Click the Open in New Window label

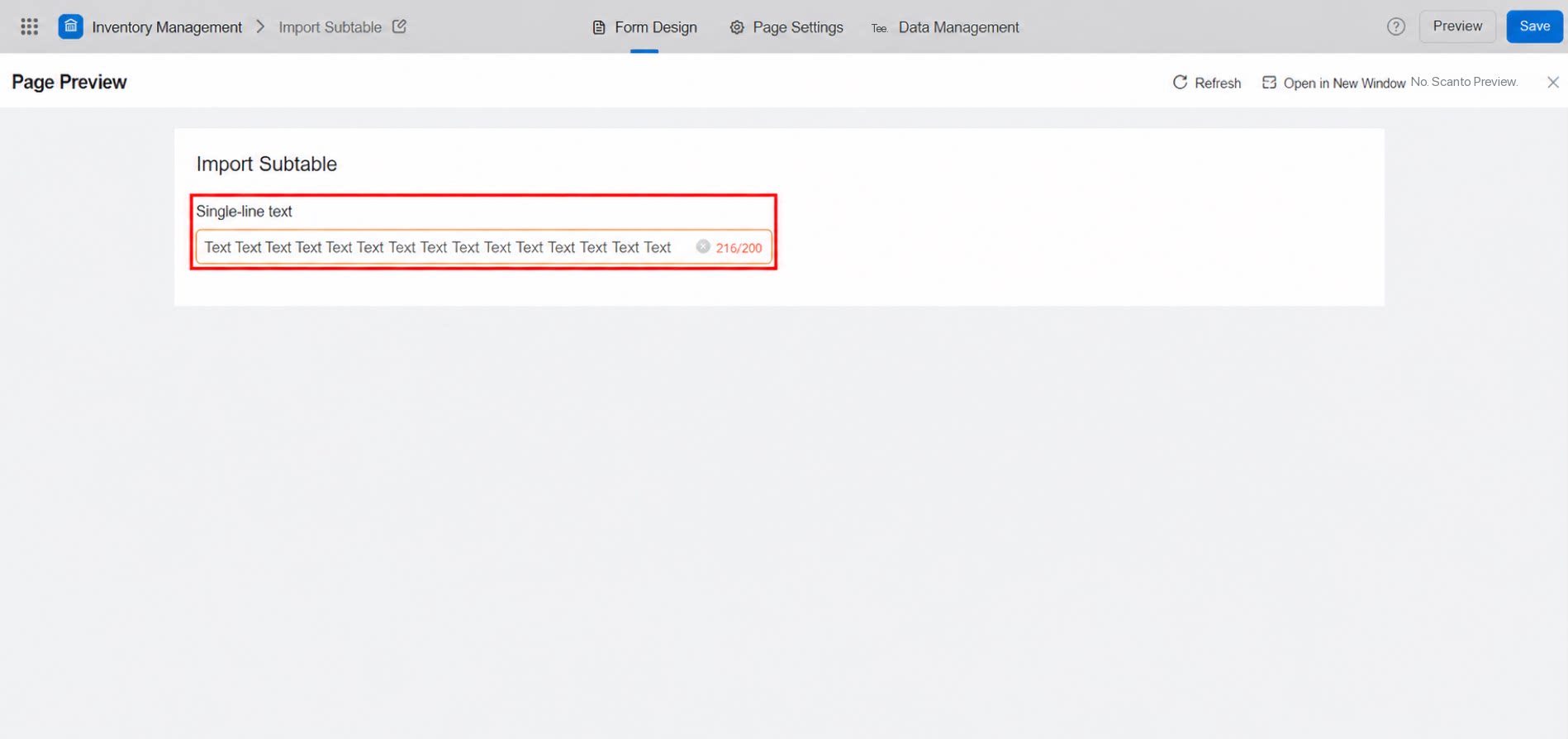point(1344,83)
